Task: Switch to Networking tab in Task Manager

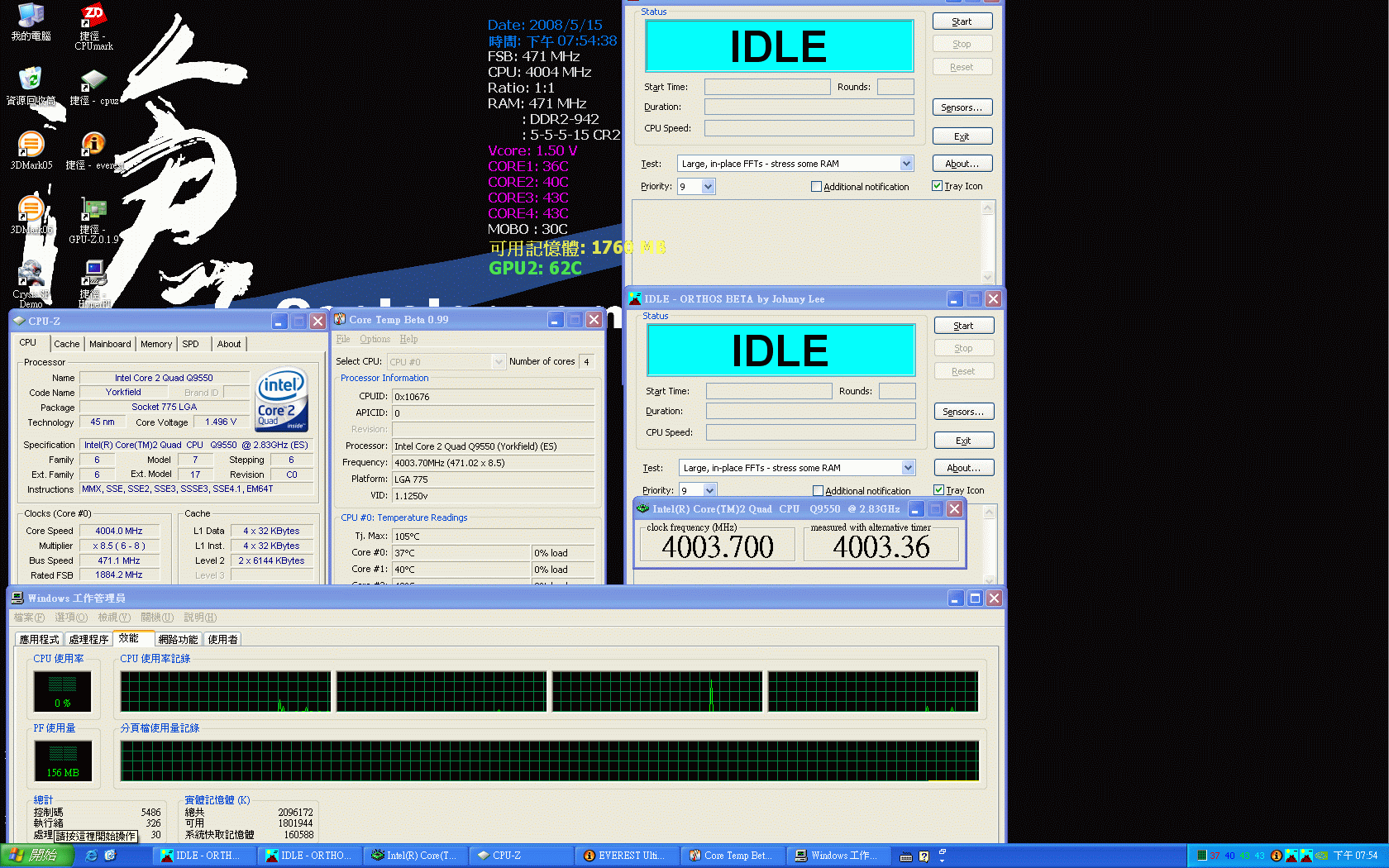Action: click(x=178, y=639)
